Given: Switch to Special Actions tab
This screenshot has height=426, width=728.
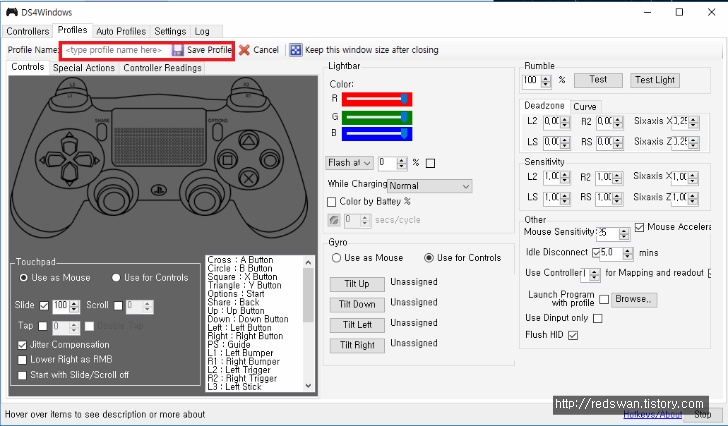Looking at the screenshot, I should point(84,68).
